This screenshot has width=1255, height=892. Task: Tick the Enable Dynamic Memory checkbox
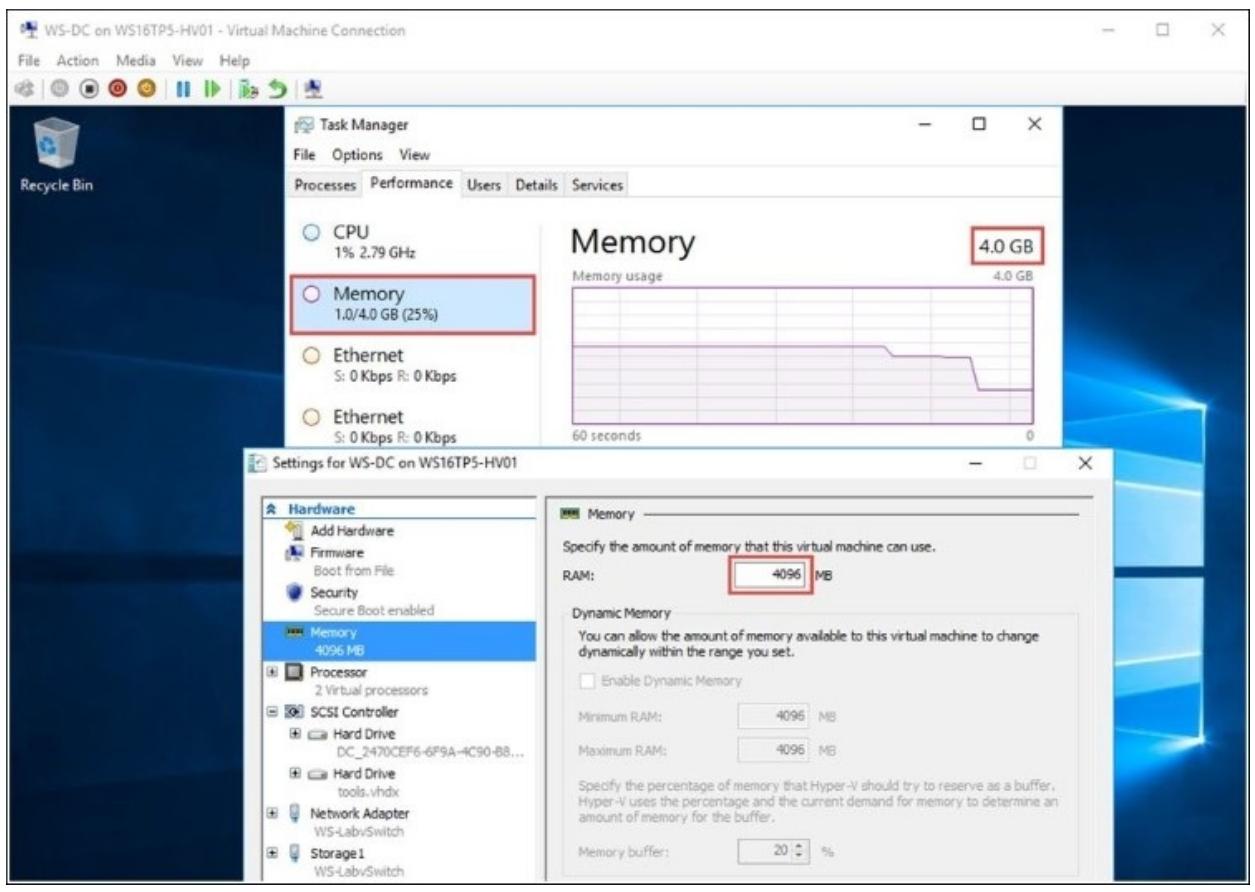pyautogui.click(x=588, y=681)
